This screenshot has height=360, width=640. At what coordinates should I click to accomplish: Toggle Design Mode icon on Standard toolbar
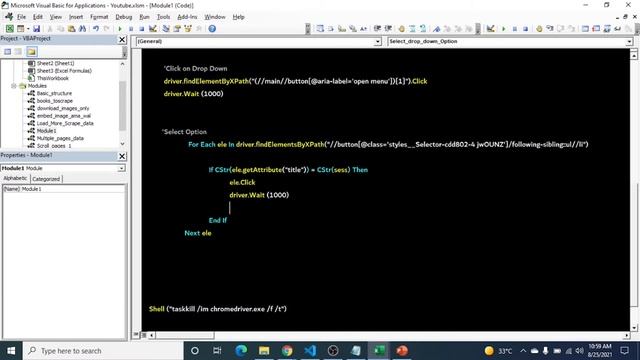tap(153, 29)
